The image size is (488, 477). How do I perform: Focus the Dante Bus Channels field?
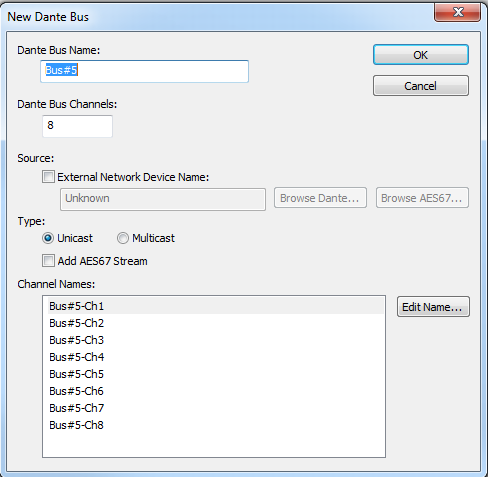tap(77, 126)
